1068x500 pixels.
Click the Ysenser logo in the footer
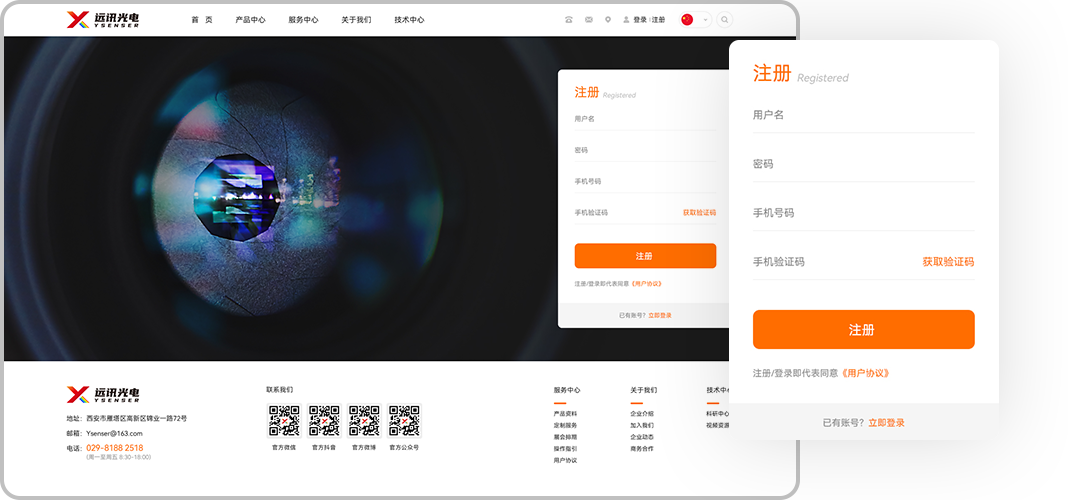pyautogui.click(x=103, y=394)
